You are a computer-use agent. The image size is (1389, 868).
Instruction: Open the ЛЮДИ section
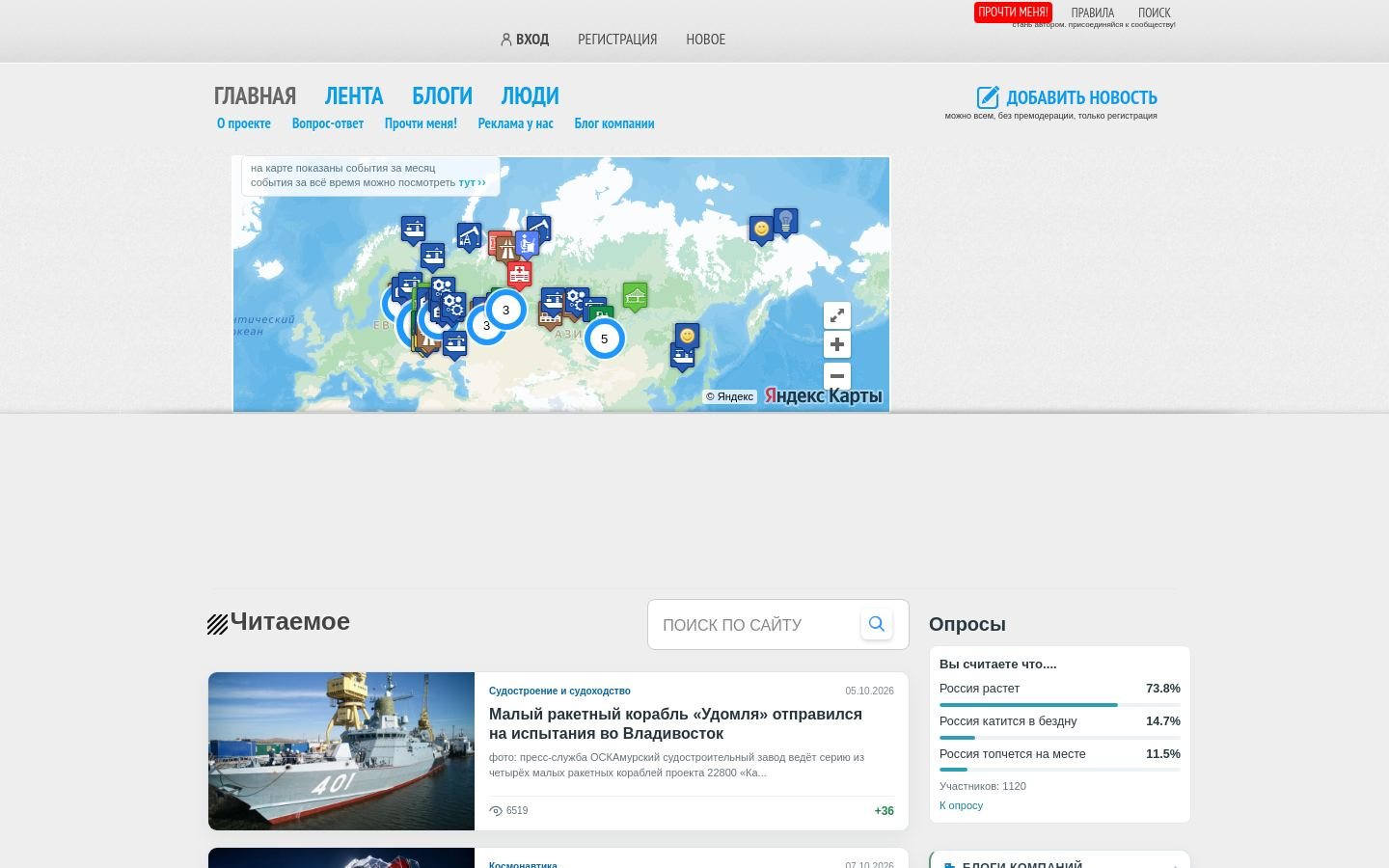[x=530, y=95]
